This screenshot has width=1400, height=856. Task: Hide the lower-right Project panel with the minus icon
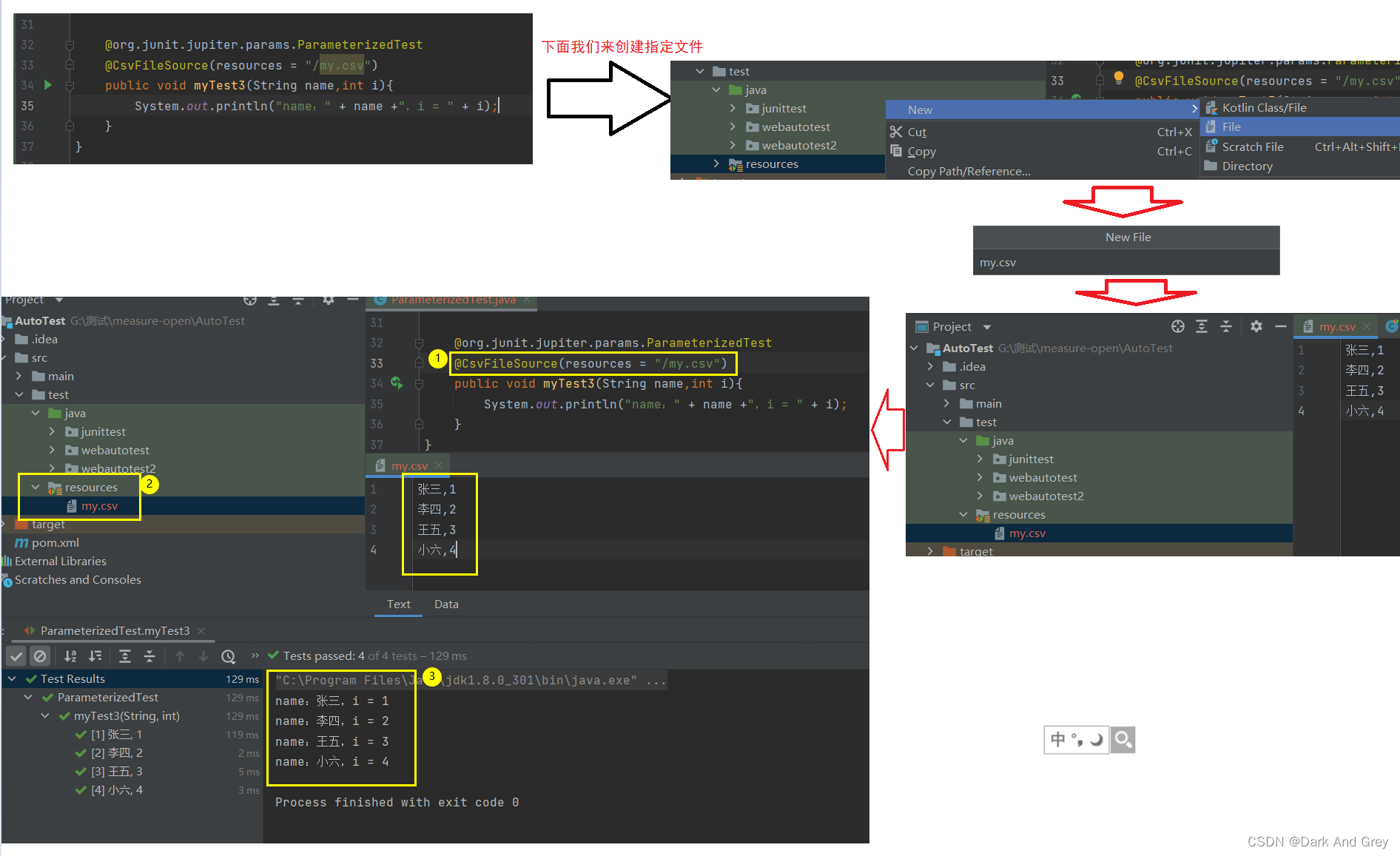tap(1281, 326)
